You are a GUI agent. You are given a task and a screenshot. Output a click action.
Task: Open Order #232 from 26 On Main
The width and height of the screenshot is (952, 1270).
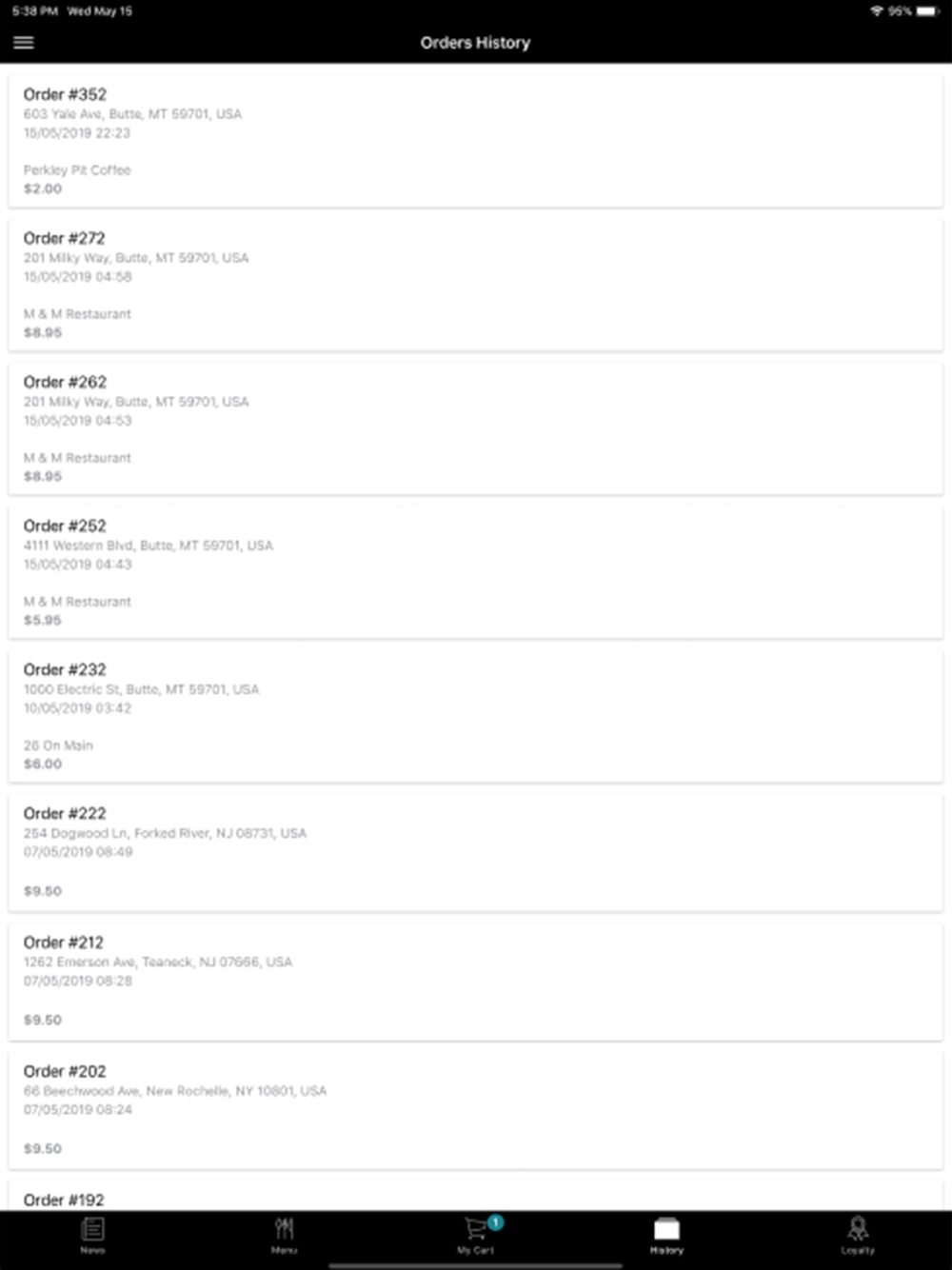point(475,715)
